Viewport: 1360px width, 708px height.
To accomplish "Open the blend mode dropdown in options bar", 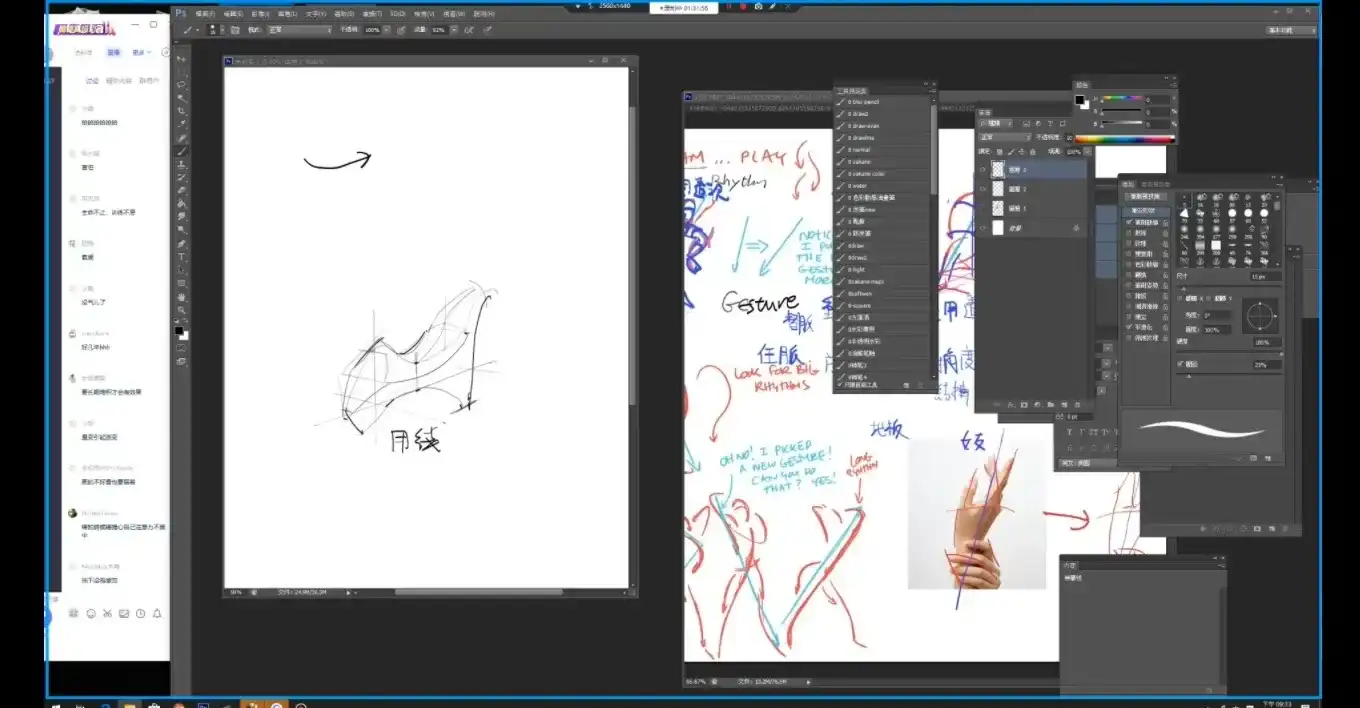I will tap(298, 30).
